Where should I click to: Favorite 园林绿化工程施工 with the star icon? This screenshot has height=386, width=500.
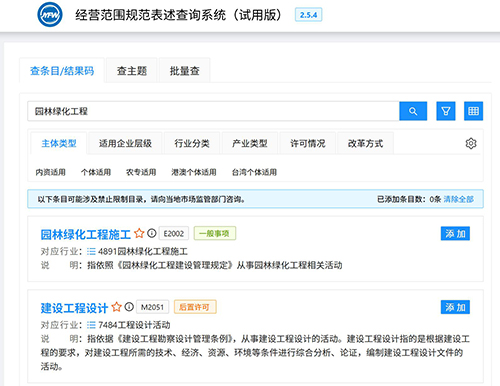pos(139,233)
